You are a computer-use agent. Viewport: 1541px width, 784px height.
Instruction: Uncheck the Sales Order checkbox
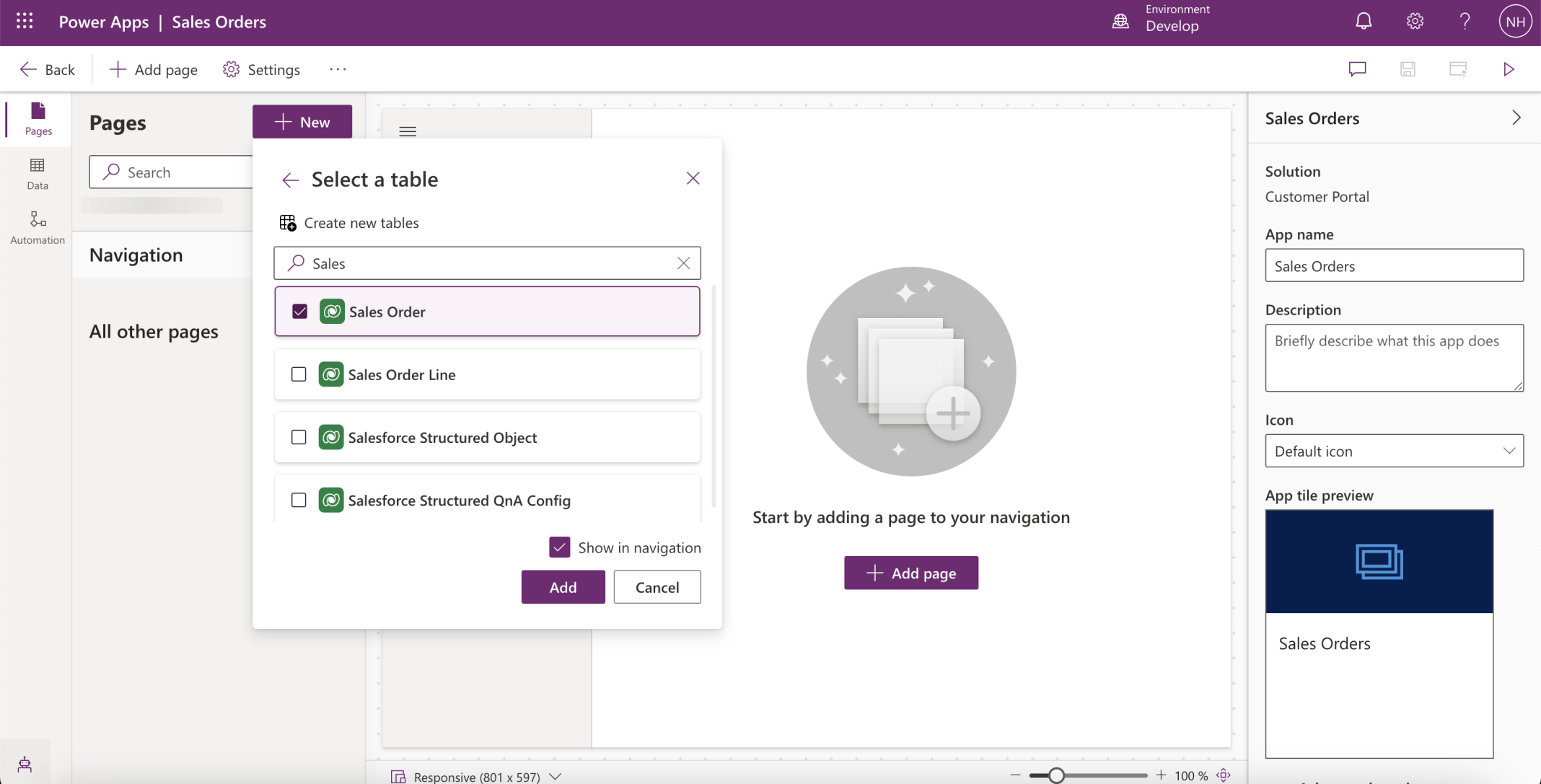tap(299, 312)
